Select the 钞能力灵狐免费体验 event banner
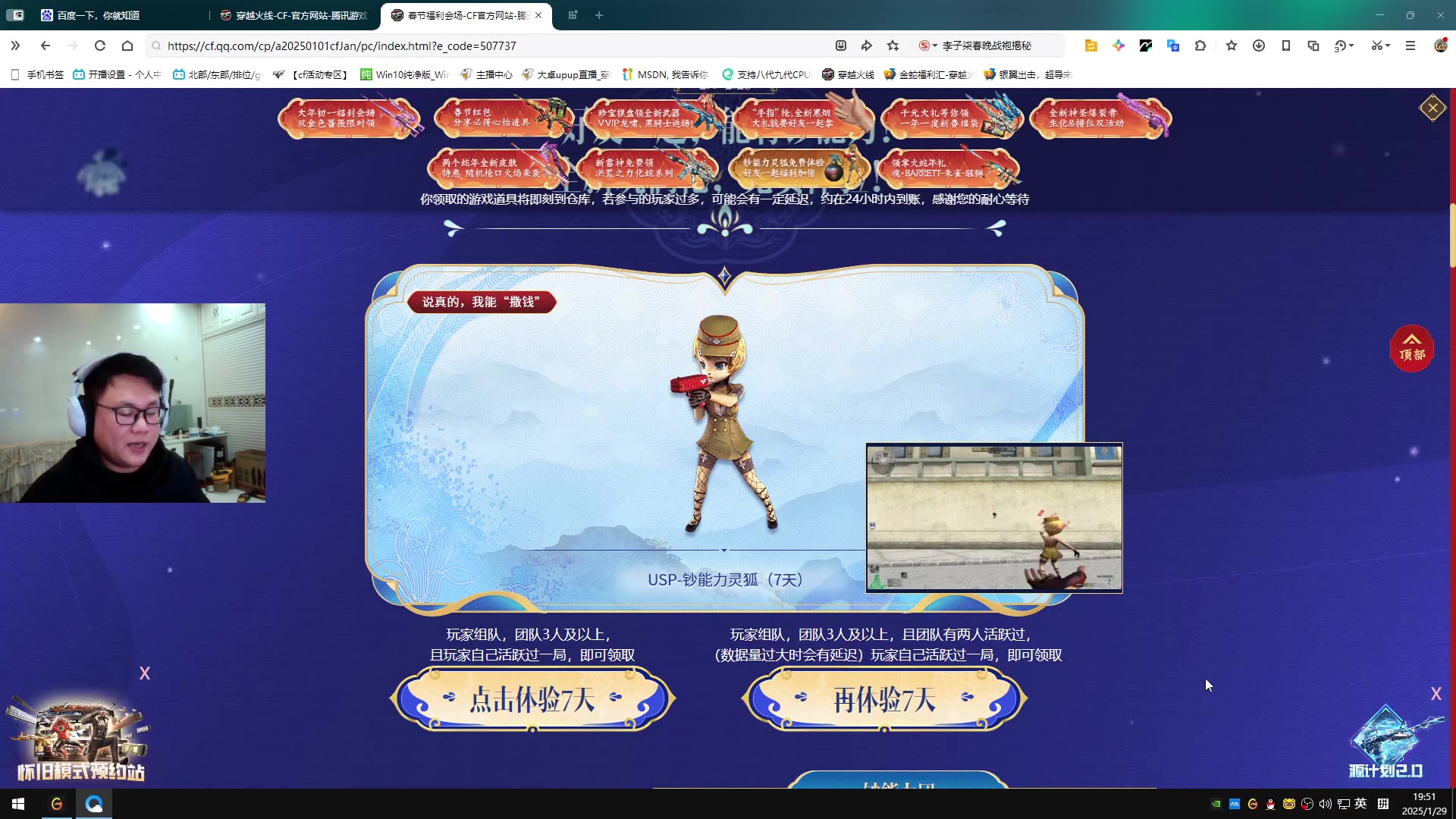The width and height of the screenshot is (1456, 819). click(798, 168)
